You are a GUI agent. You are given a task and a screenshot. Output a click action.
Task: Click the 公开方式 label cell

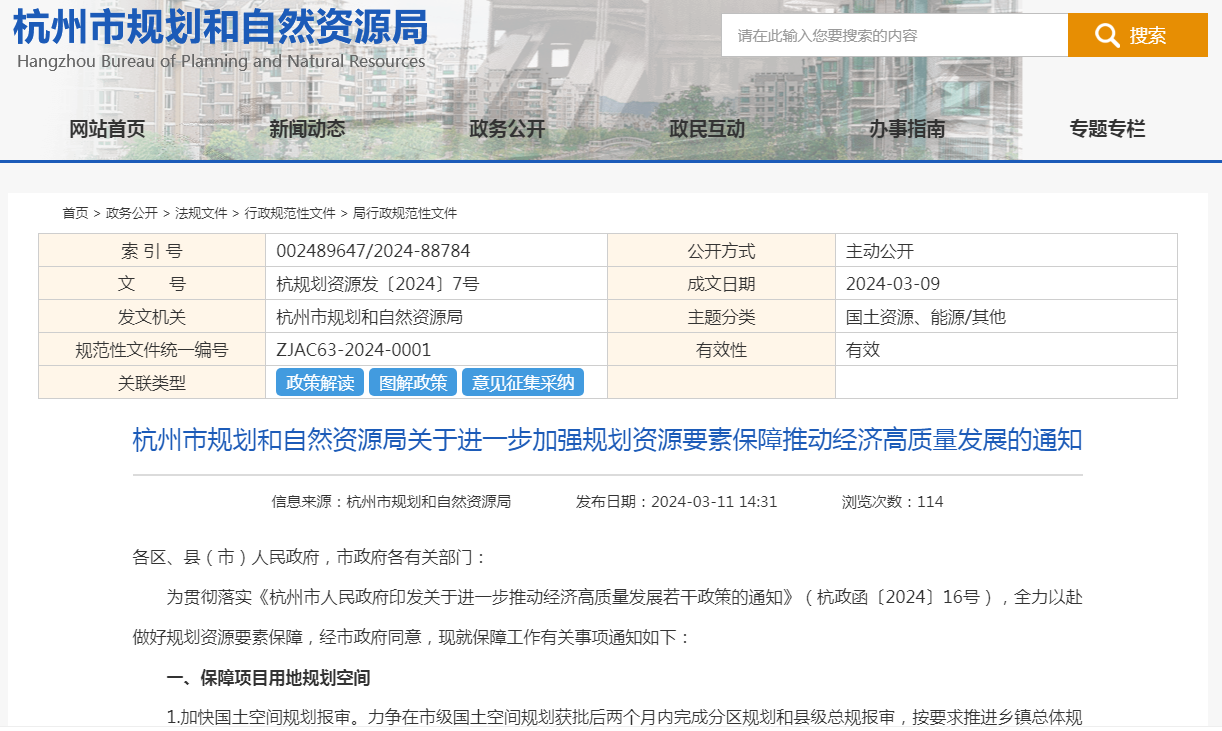tap(722, 251)
